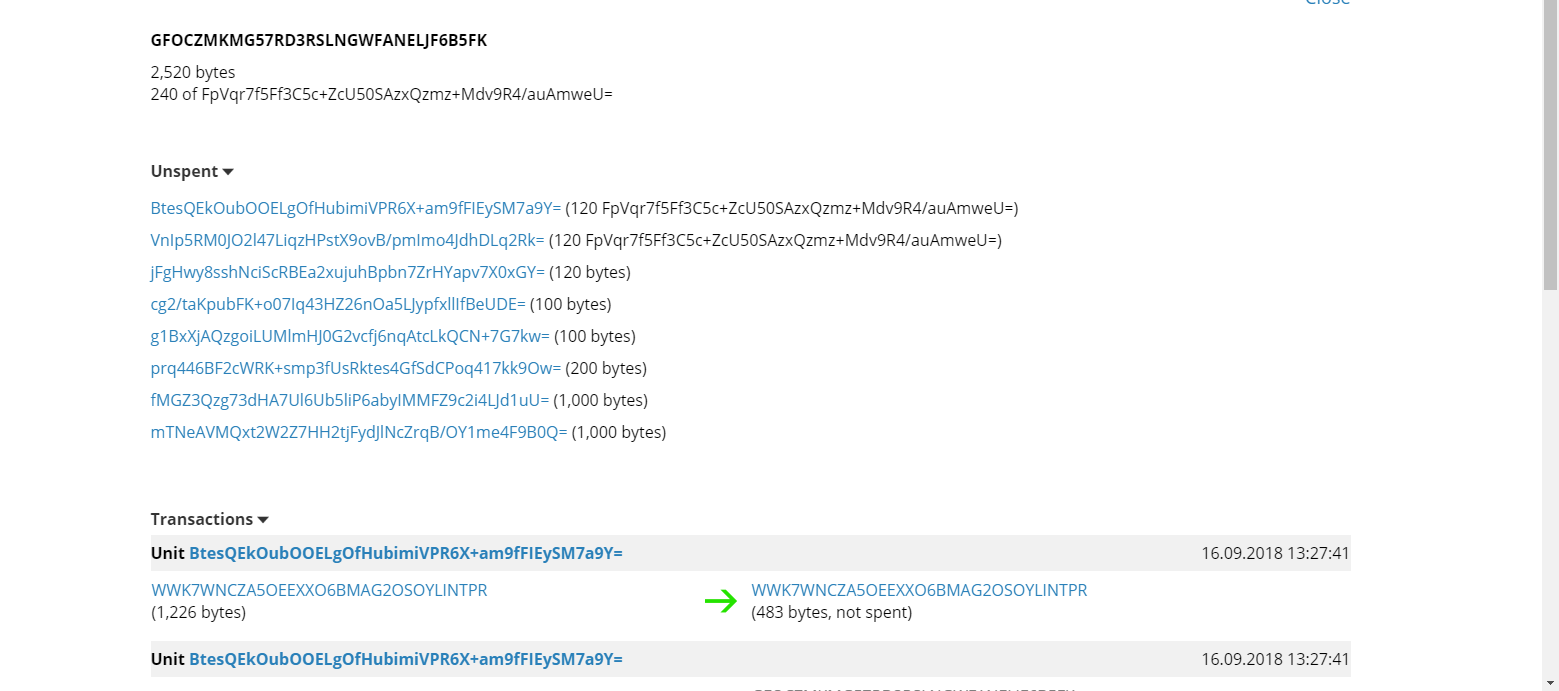Open unit mTNeAVMQxt2W2Z7HH2tjFydJlNcZrqB/OY1me4F9B0Q=
The height and width of the screenshot is (691, 1559).
[359, 432]
